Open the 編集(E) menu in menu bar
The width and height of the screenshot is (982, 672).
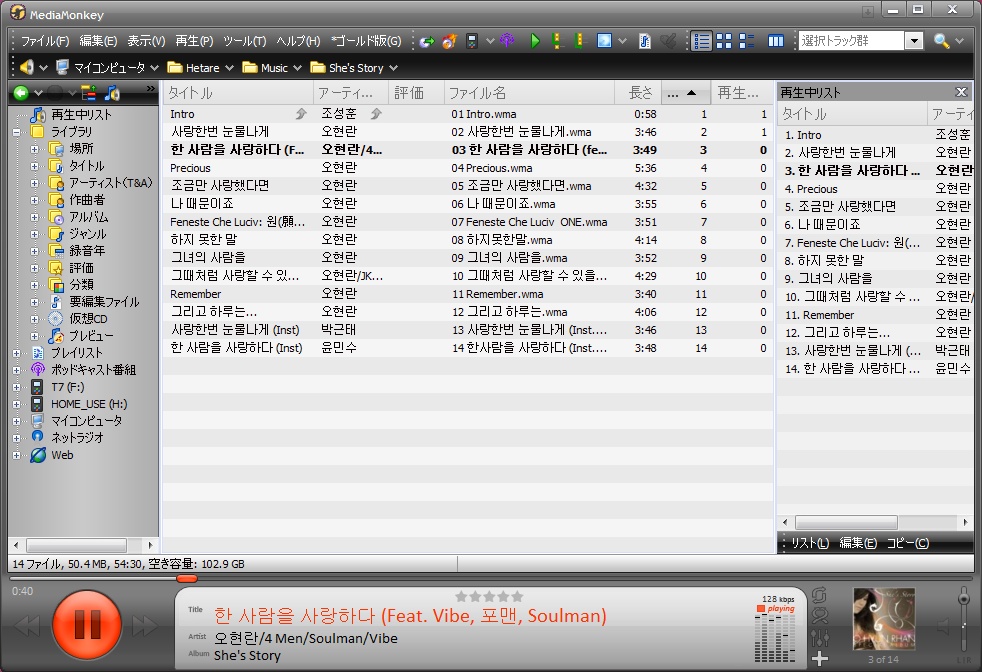(98, 41)
